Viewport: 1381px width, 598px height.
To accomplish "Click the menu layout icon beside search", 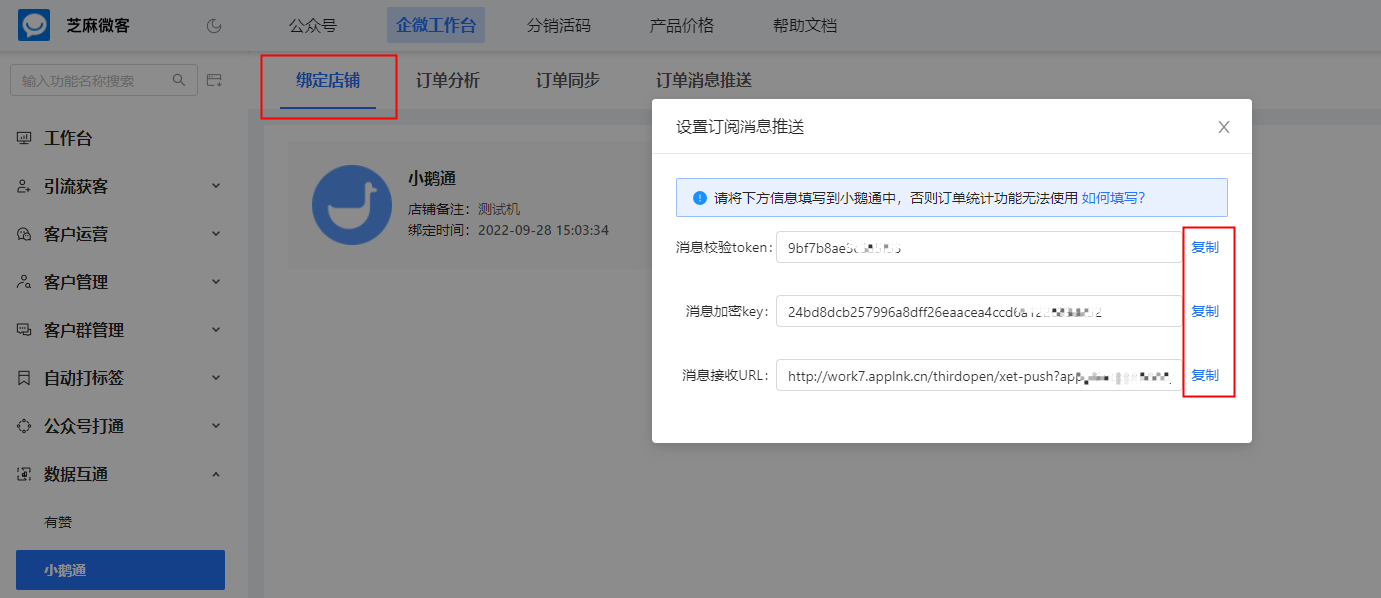I will 214,80.
